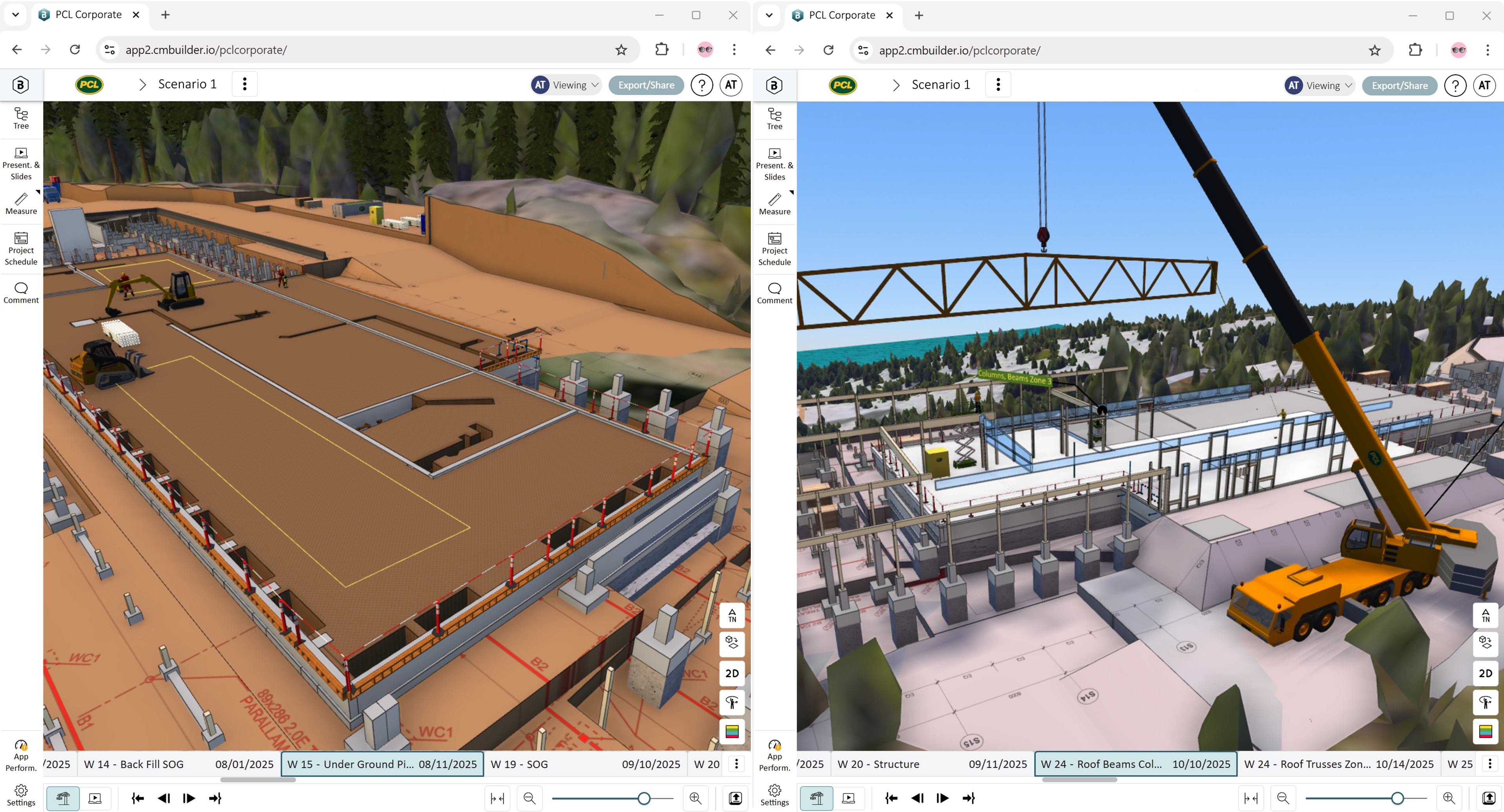
Task: Open Help via the question mark button
Action: pyautogui.click(x=701, y=85)
